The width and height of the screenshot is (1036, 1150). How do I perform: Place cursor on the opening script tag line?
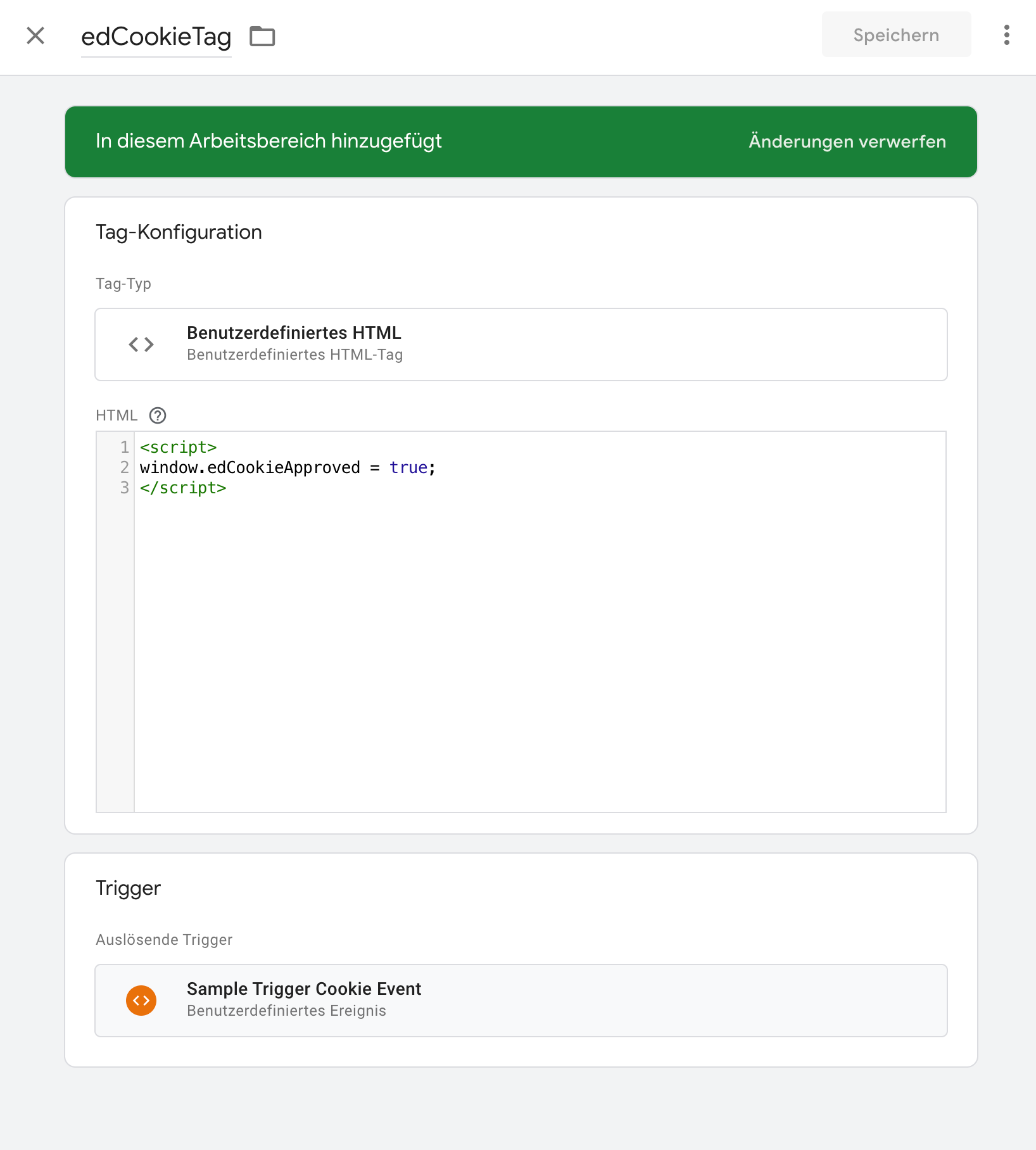click(x=179, y=448)
